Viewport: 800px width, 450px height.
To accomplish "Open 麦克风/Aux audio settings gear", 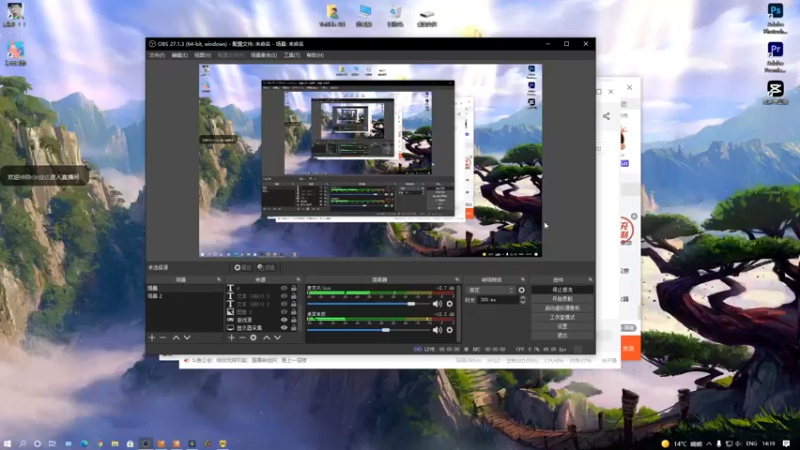I will 449,304.
